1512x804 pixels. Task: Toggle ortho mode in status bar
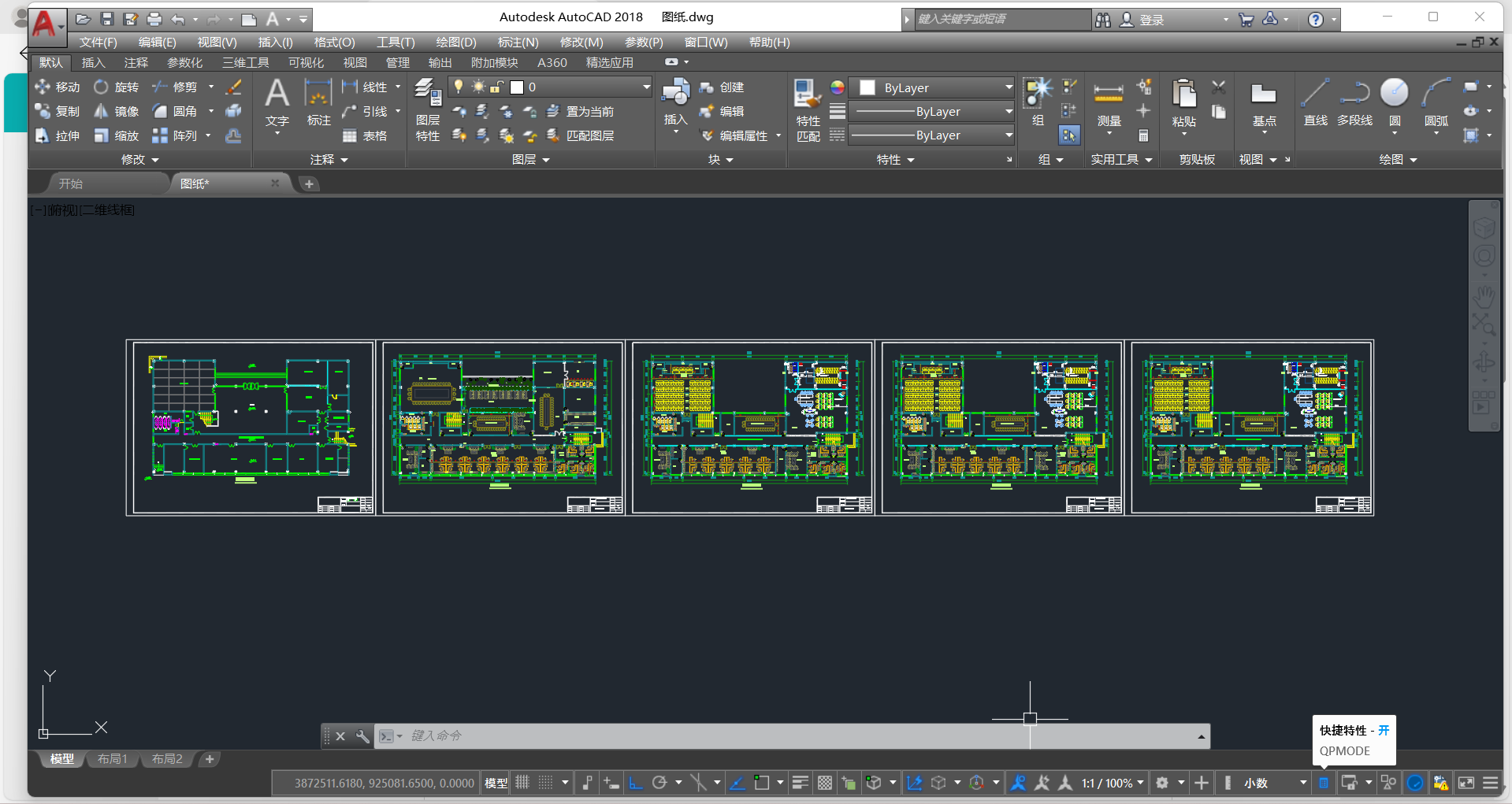pos(635,783)
